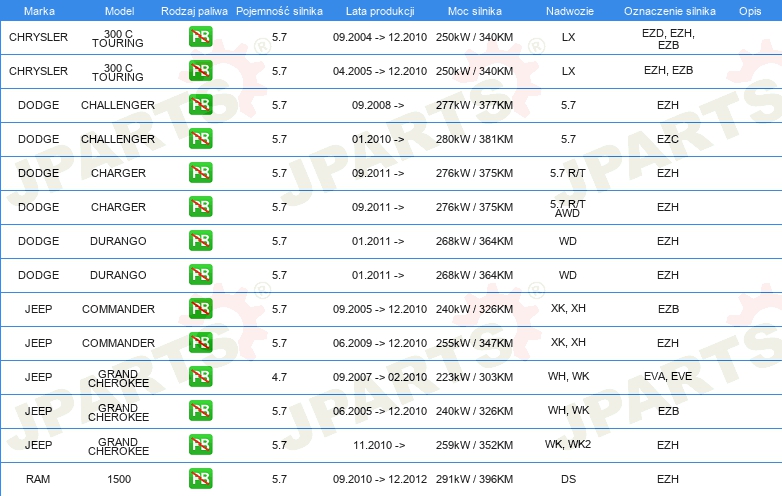Viewport: 782px width, 496px height.
Task: Click the fuel icon for the 259kW Grand Cherokee
Action: click(200, 445)
